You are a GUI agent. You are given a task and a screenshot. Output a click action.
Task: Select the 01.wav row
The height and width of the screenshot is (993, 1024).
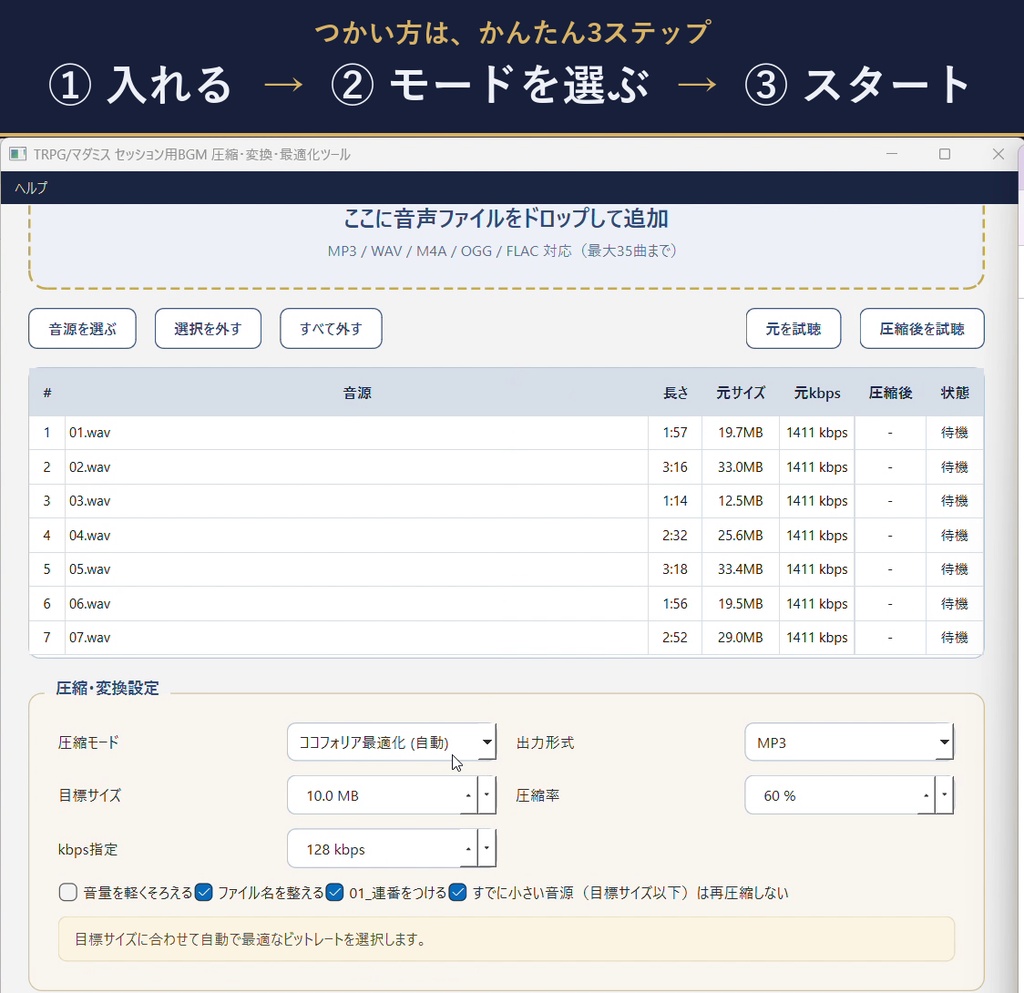point(506,432)
